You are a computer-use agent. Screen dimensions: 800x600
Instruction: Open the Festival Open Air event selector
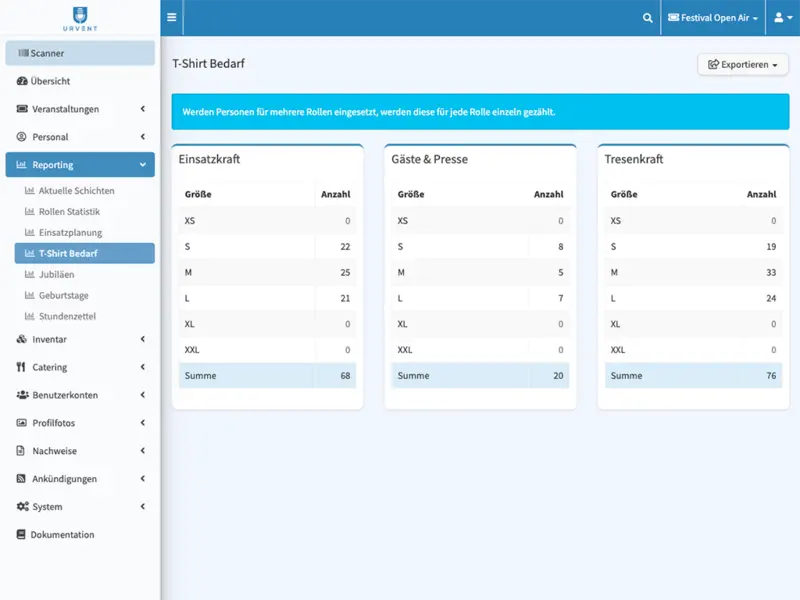tap(713, 18)
